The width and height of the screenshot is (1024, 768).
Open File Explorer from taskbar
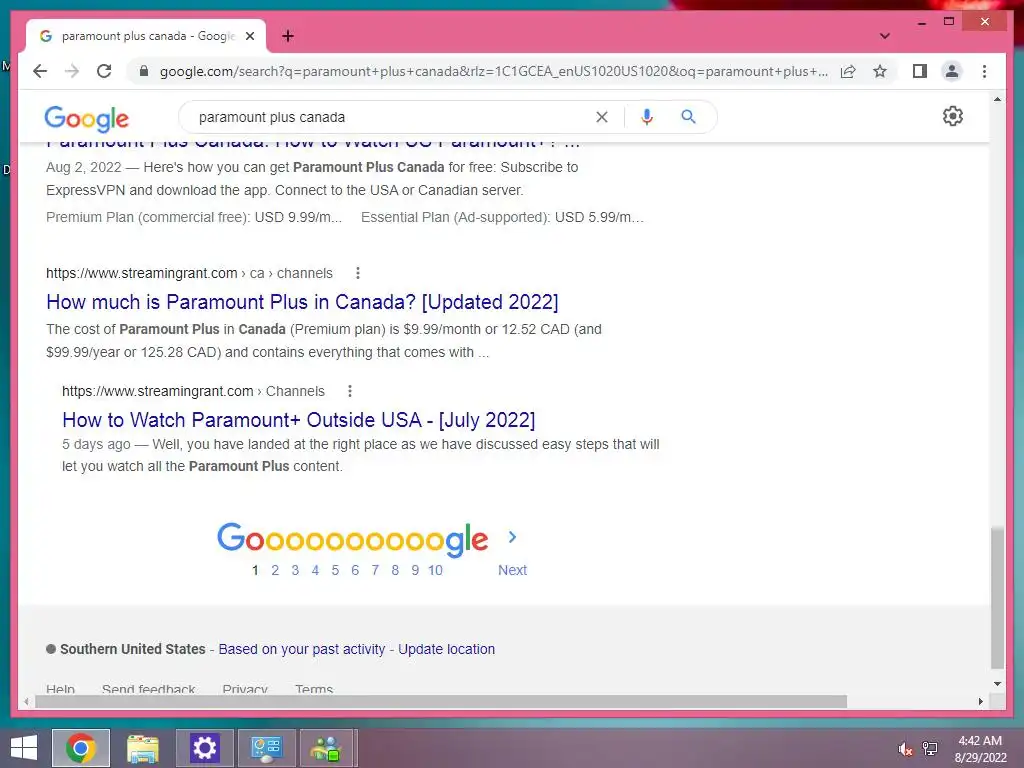click(142, 748)
